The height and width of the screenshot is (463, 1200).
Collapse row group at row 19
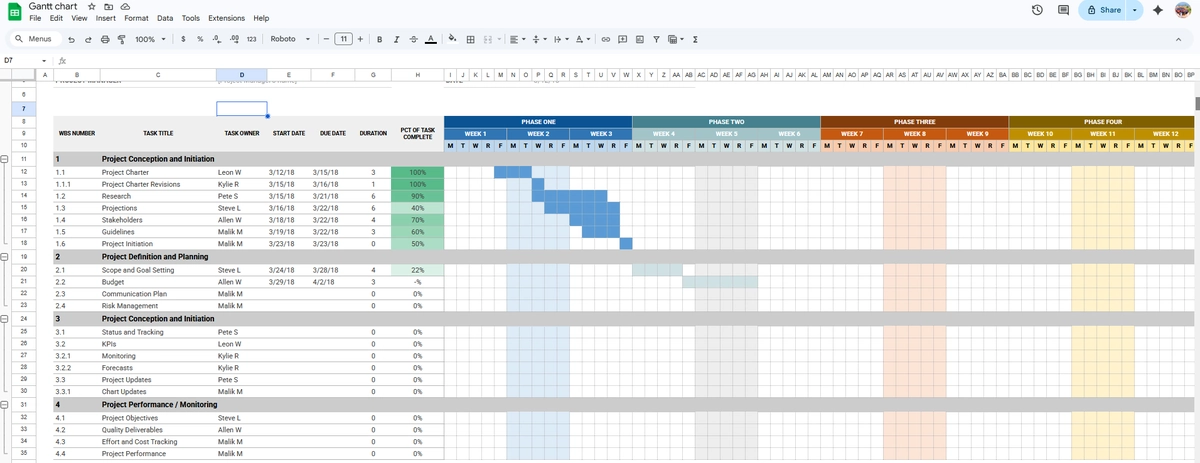pyautogui.click(x=6, y=257)
